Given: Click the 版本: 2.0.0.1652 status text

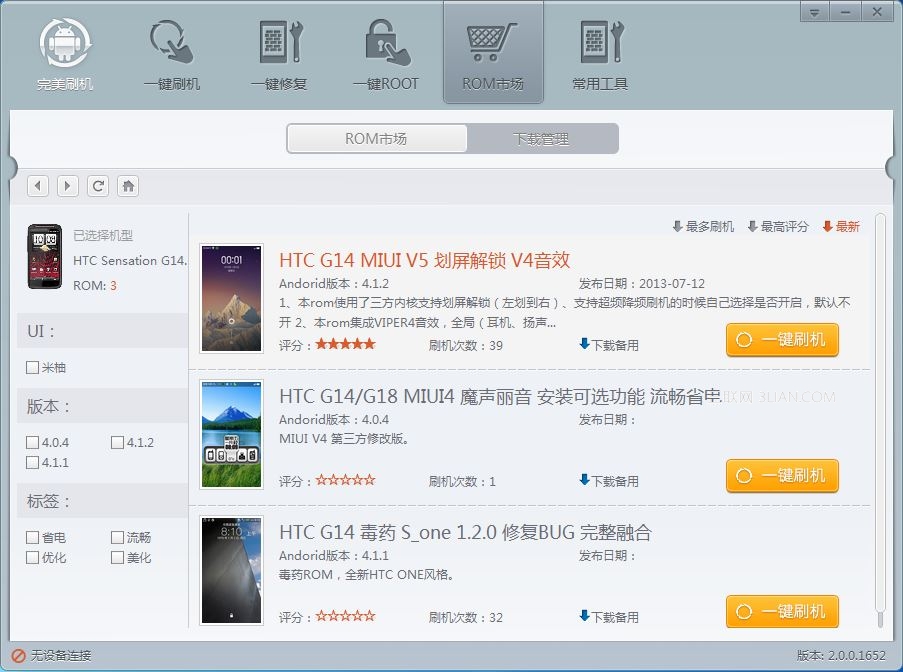Looking at the screenshot, I should point(841,655).
